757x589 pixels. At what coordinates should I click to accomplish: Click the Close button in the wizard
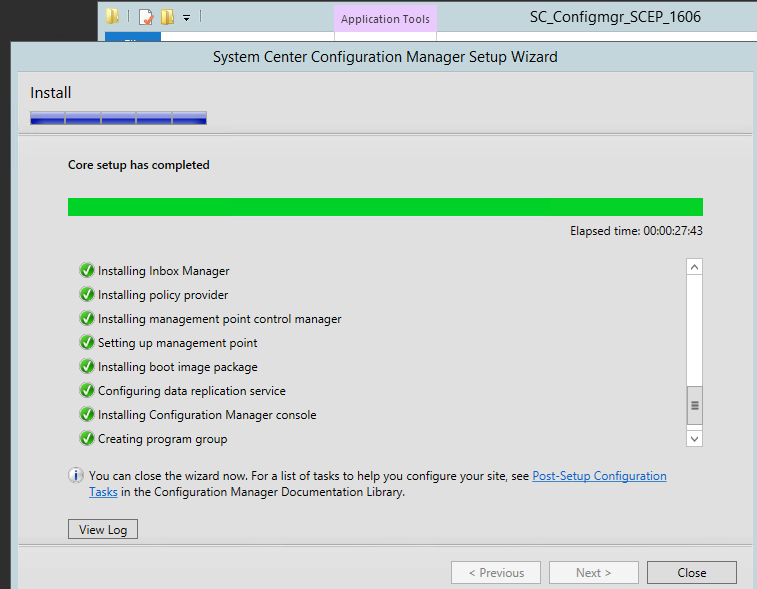click(691, 573)
